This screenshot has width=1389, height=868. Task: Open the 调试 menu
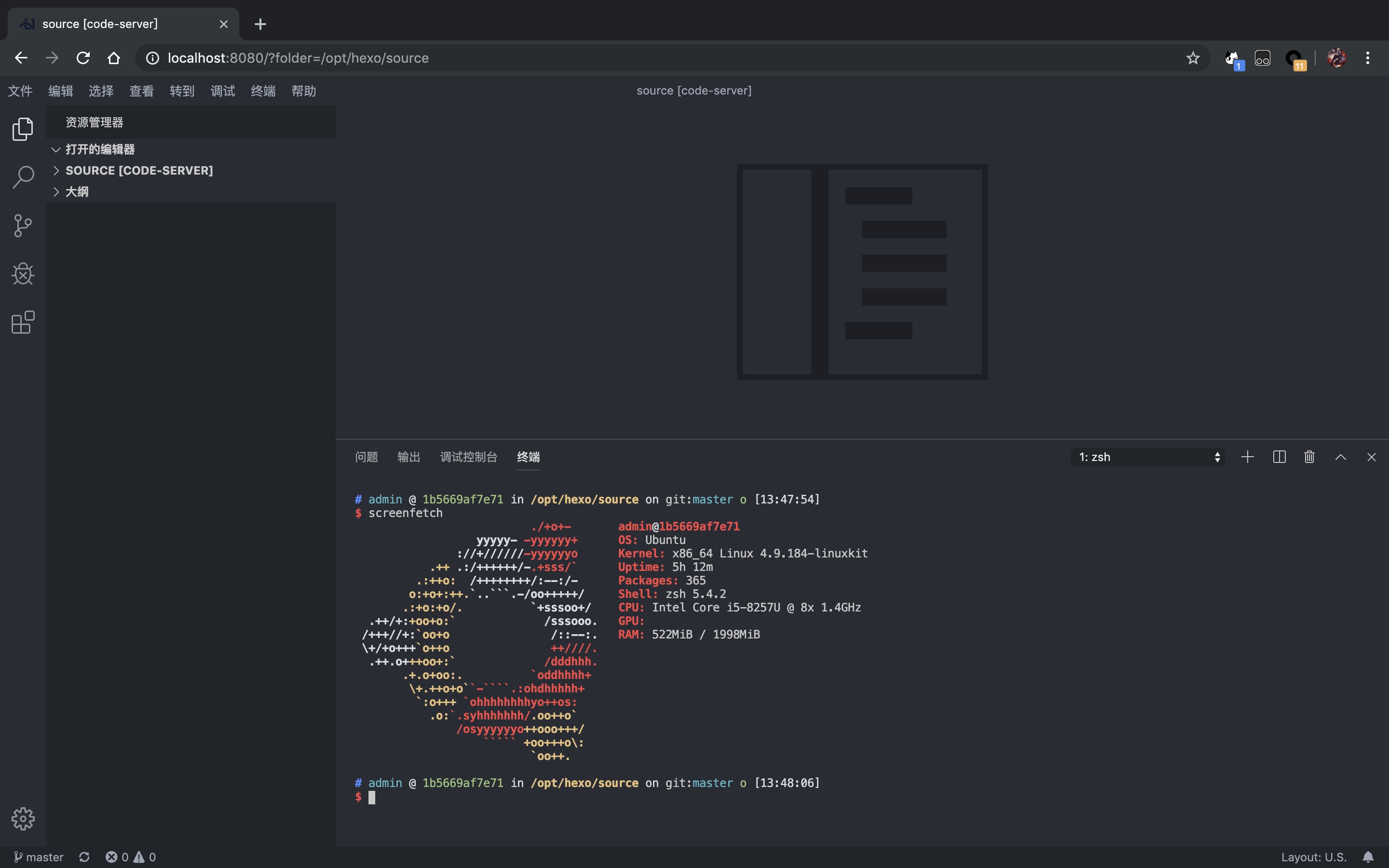click(x=223, y=91)
